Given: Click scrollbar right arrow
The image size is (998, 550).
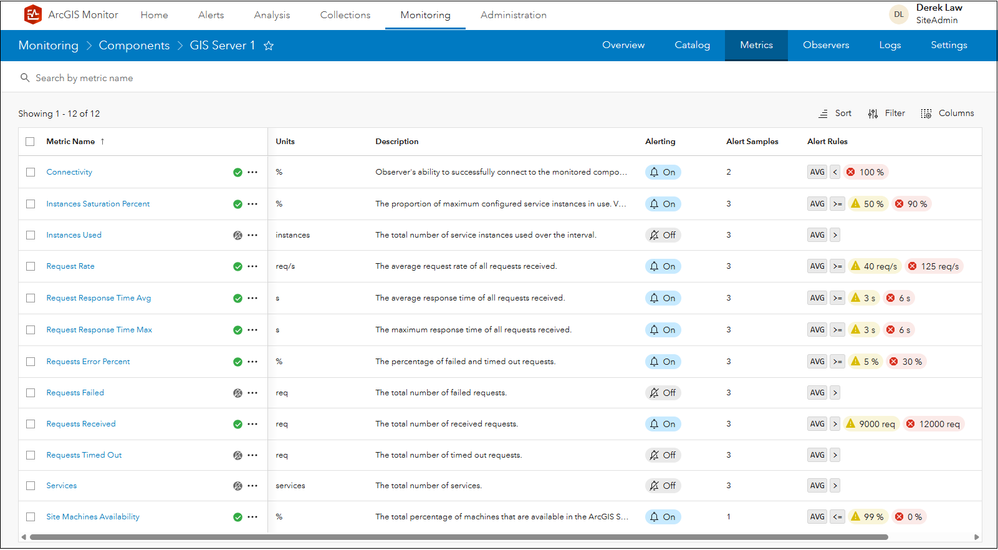Looking at the screenshot, I should coord(976,537).
